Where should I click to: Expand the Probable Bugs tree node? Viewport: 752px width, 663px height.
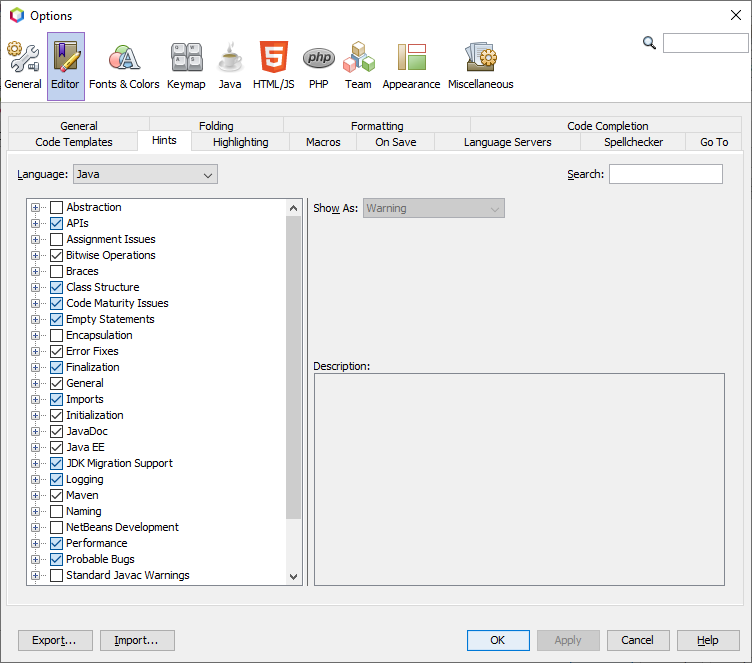coord(36,560)
